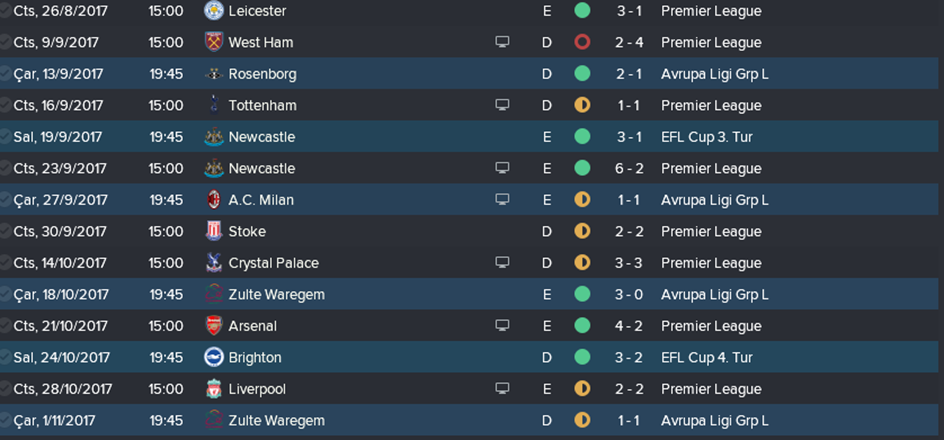Click the Stoke club crest
The width and height of the screenshot is (944, 440).
pyautogui.click(x=213, y=232)
